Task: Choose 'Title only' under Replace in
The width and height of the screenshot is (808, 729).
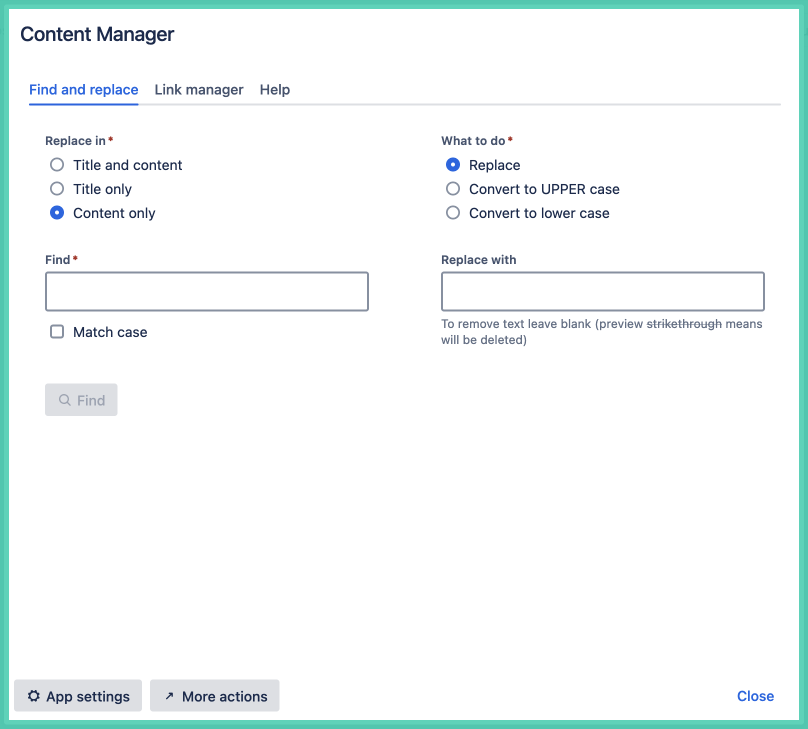Action: pyautogui.click(x=57, y=189)
